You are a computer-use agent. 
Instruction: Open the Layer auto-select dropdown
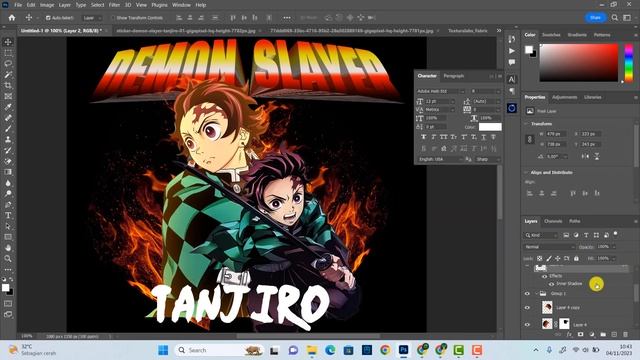click(x=92, y=18)
